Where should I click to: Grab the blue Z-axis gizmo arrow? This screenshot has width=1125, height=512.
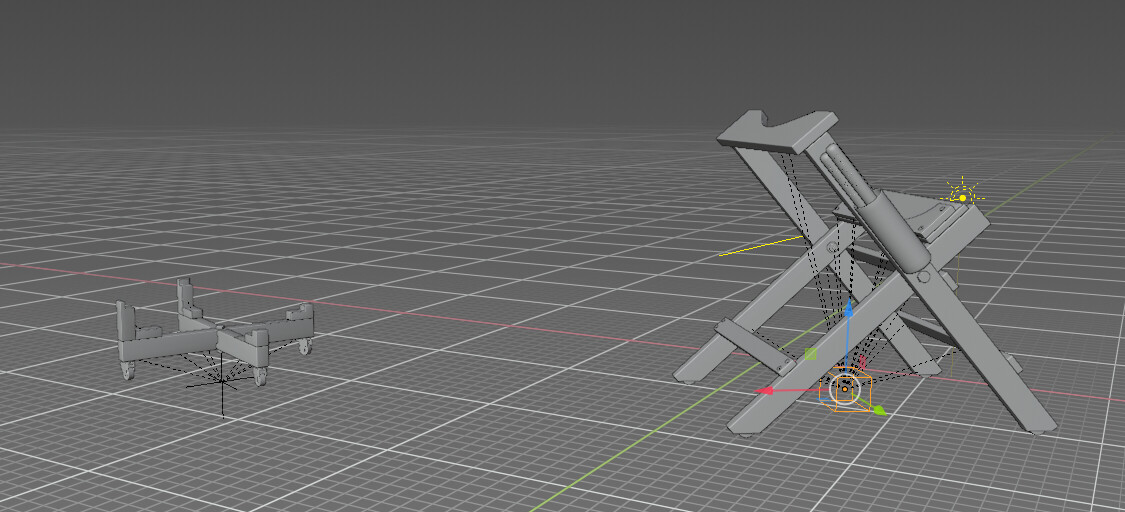848,309
